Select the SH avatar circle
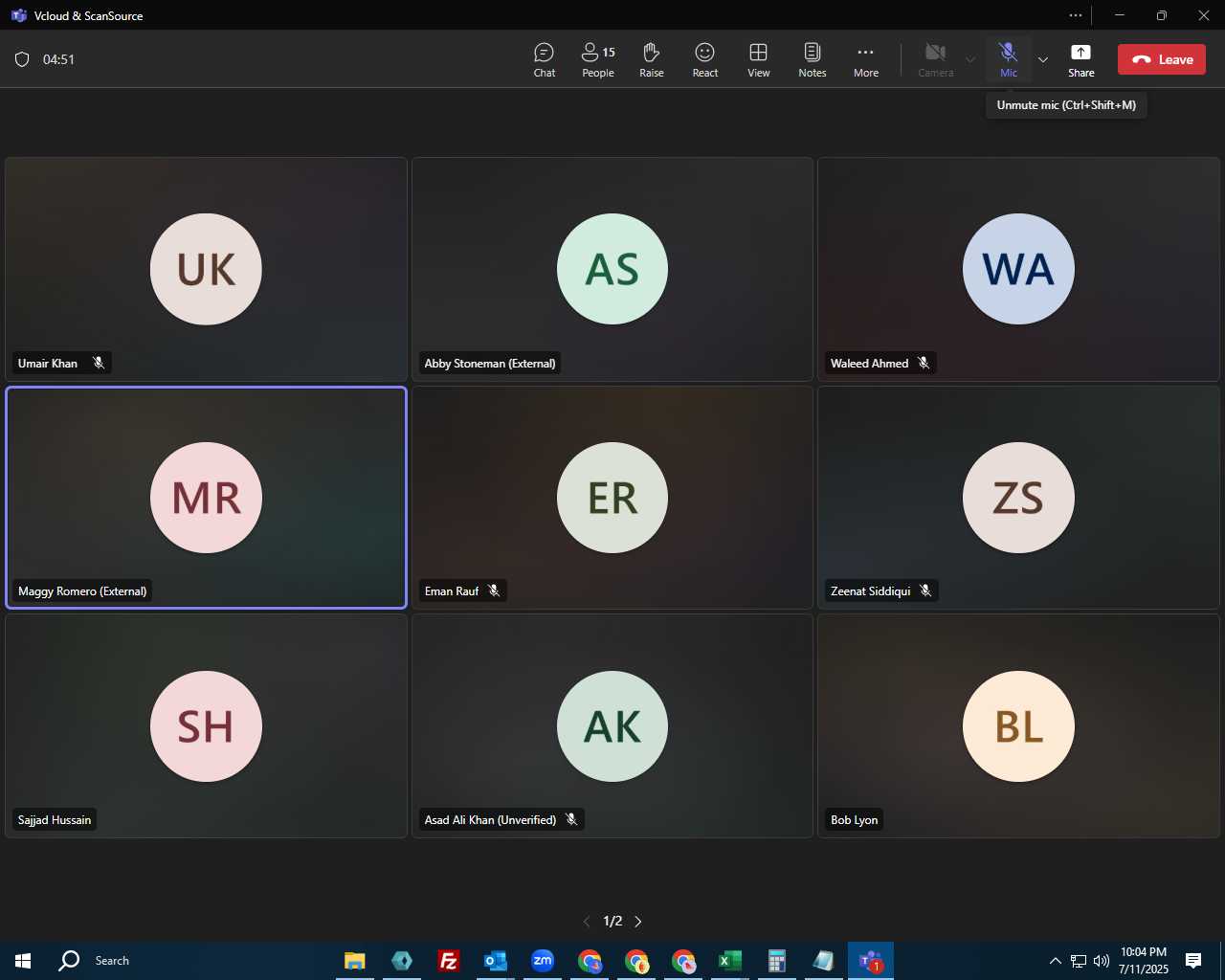Screen dimensions: 1225x980 [x=206, y=726]
